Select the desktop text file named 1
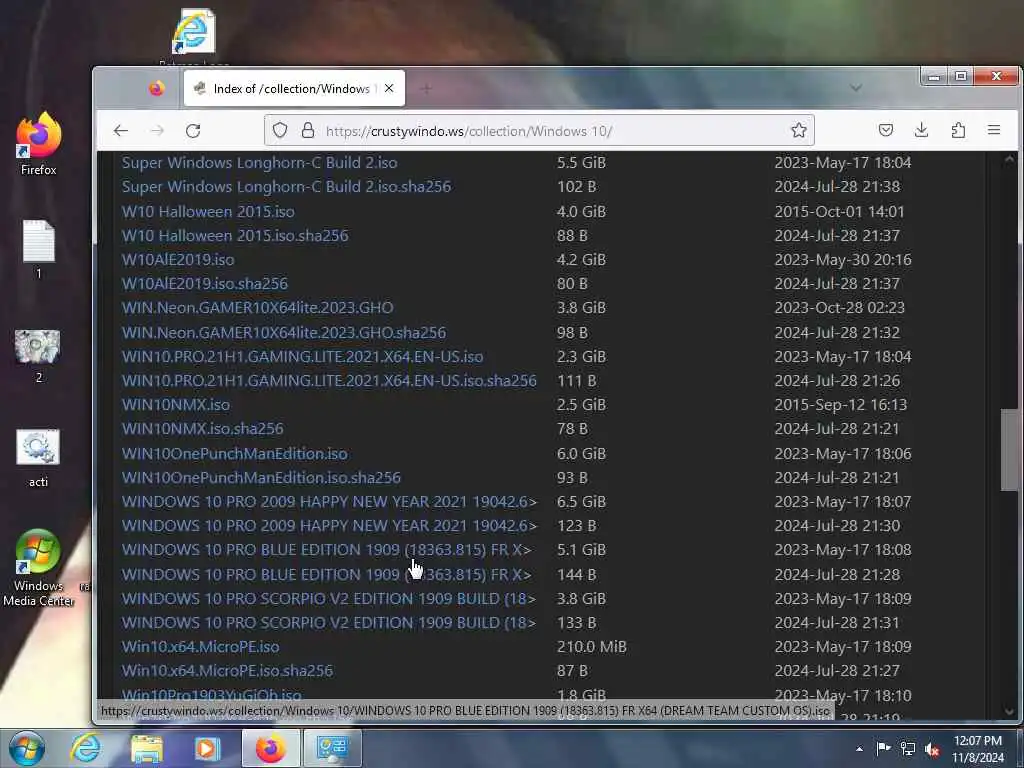The height and width of the screenshot is (768, 1024). 39,249
